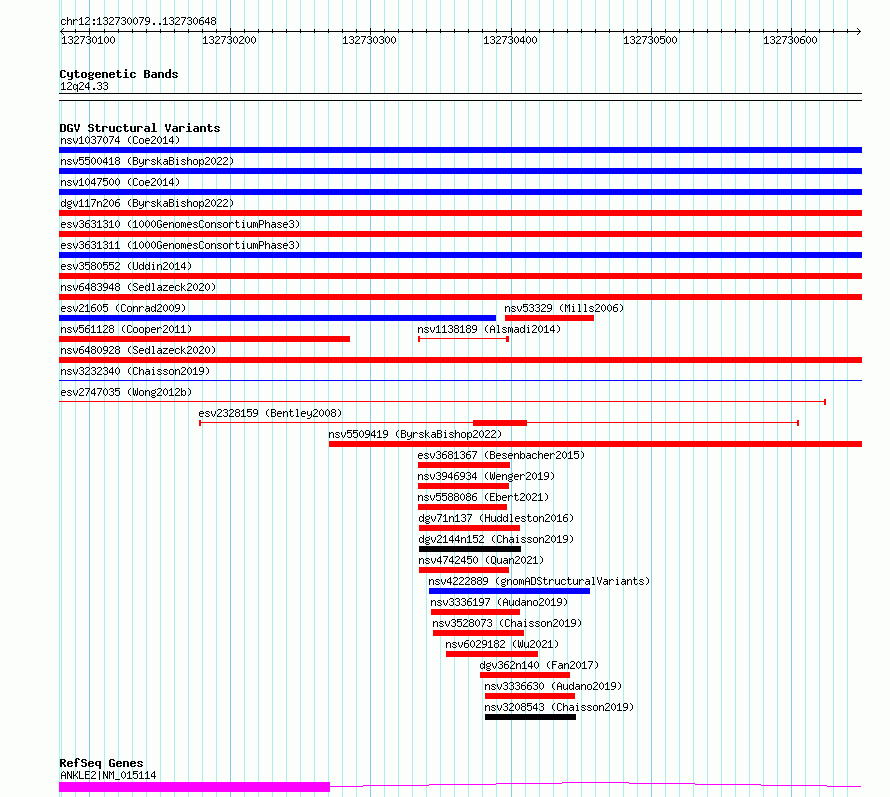Click the RefSeq Genes track title
This screenshot has height=797, width=890.
[101, 763]
